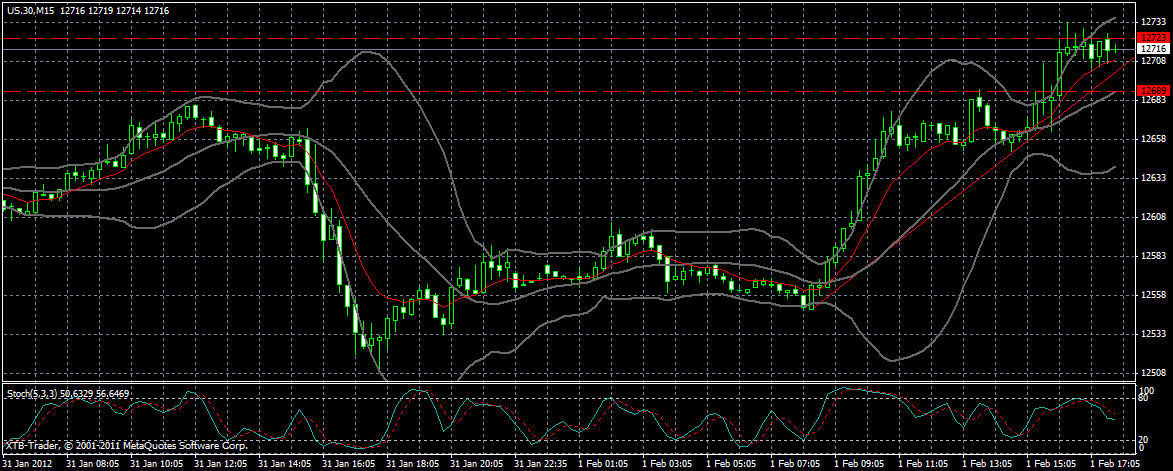Click the 1 Feb 17:05 time label
The height and width of the screenshot is (471, 1173).
click(x=1115, y=464)
